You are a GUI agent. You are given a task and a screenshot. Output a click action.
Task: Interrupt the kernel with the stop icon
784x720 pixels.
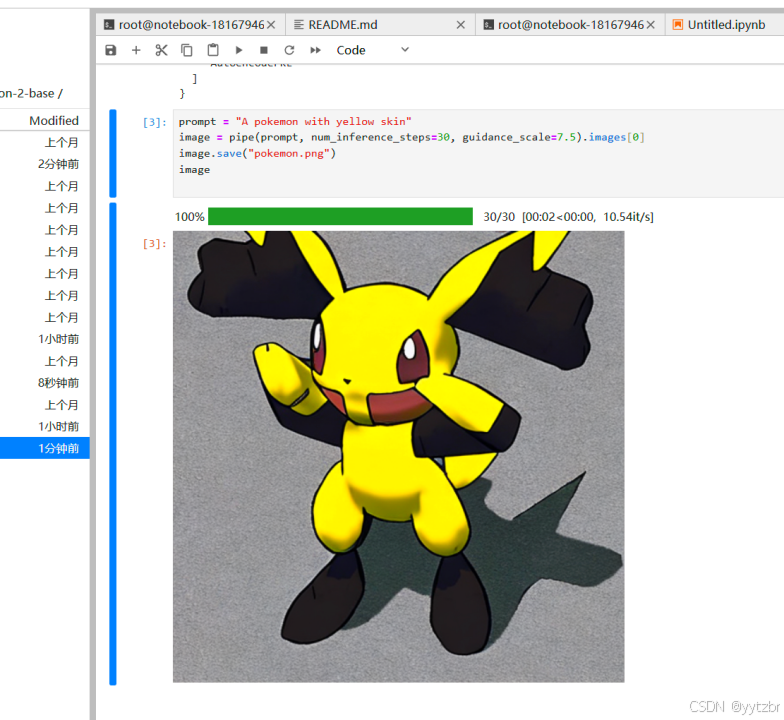tap(264, 50)
